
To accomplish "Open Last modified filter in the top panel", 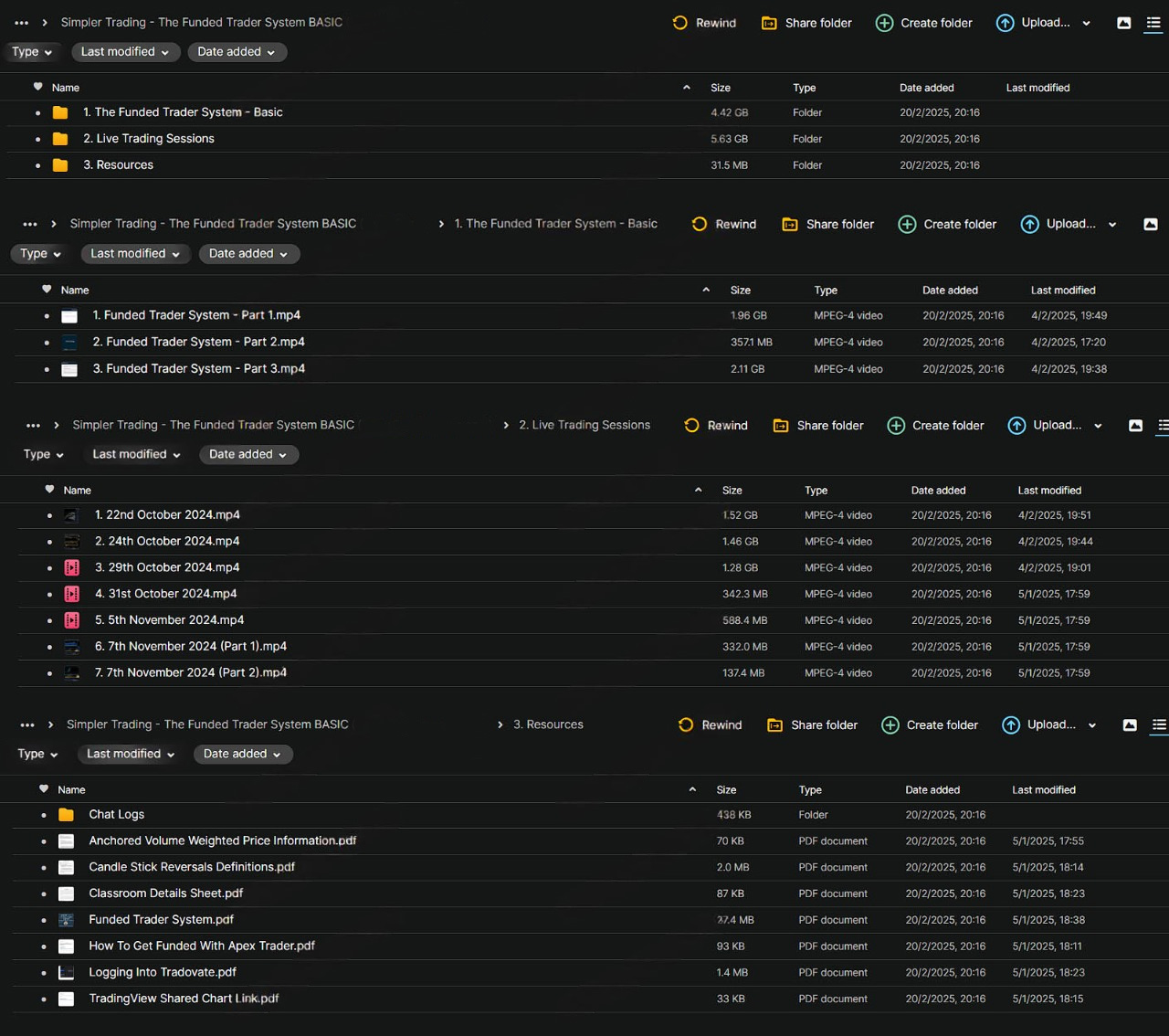I will point(125,52).
